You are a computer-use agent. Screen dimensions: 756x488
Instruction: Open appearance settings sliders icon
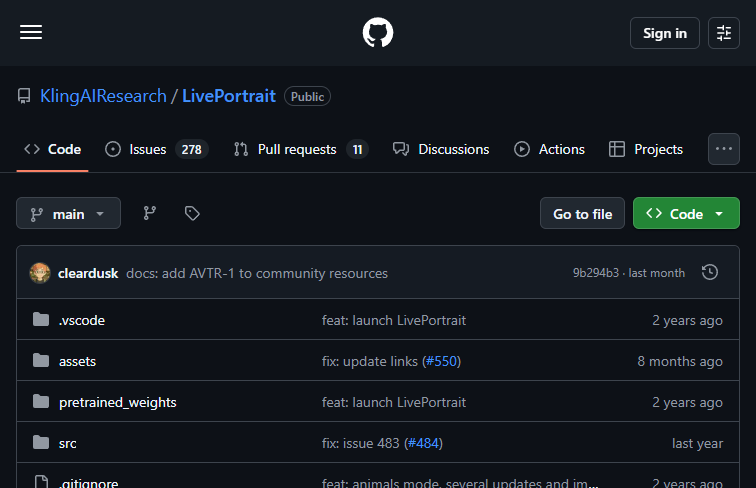click(x=723, y=33)
